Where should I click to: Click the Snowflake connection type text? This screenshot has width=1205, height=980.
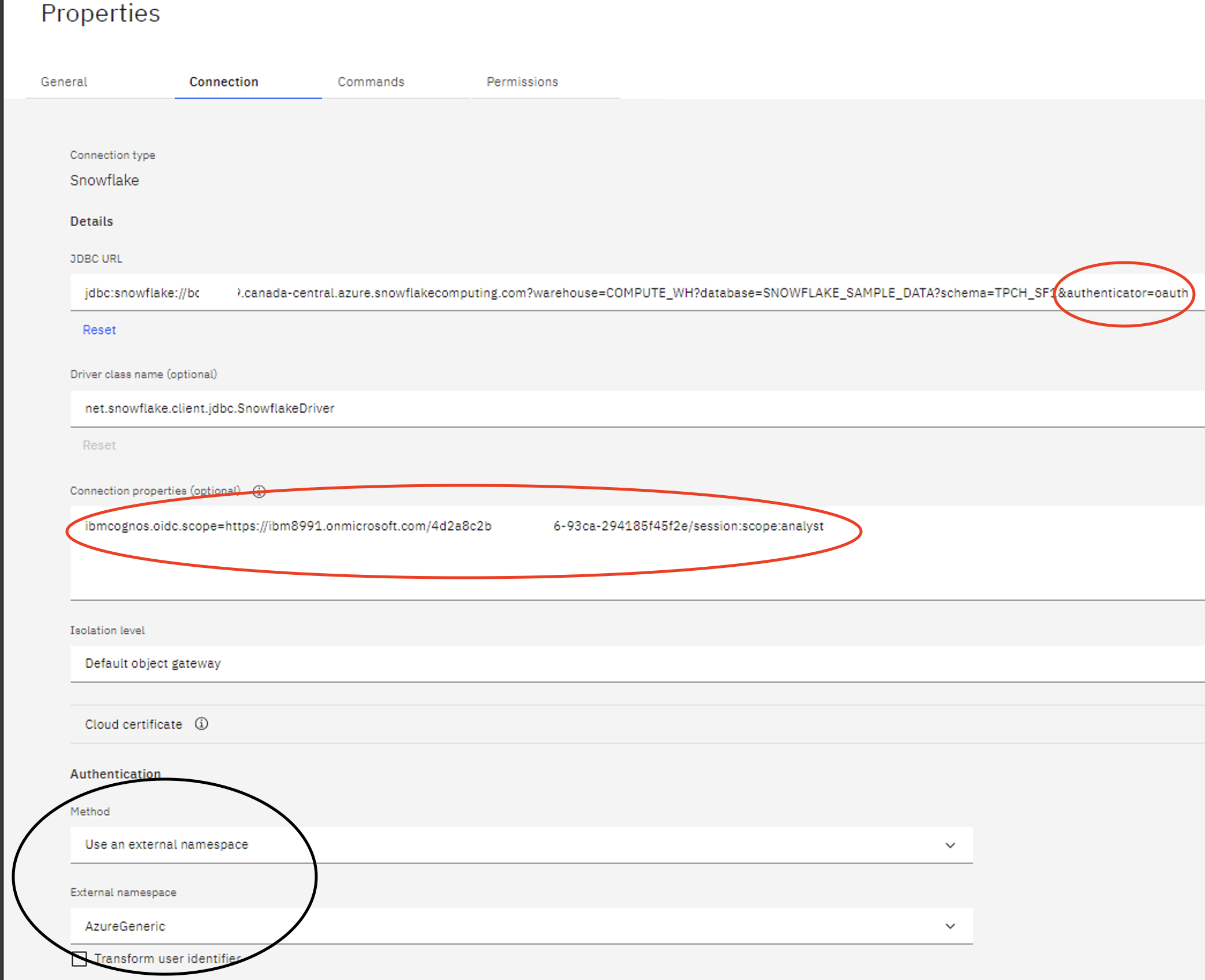click(104, 181)
